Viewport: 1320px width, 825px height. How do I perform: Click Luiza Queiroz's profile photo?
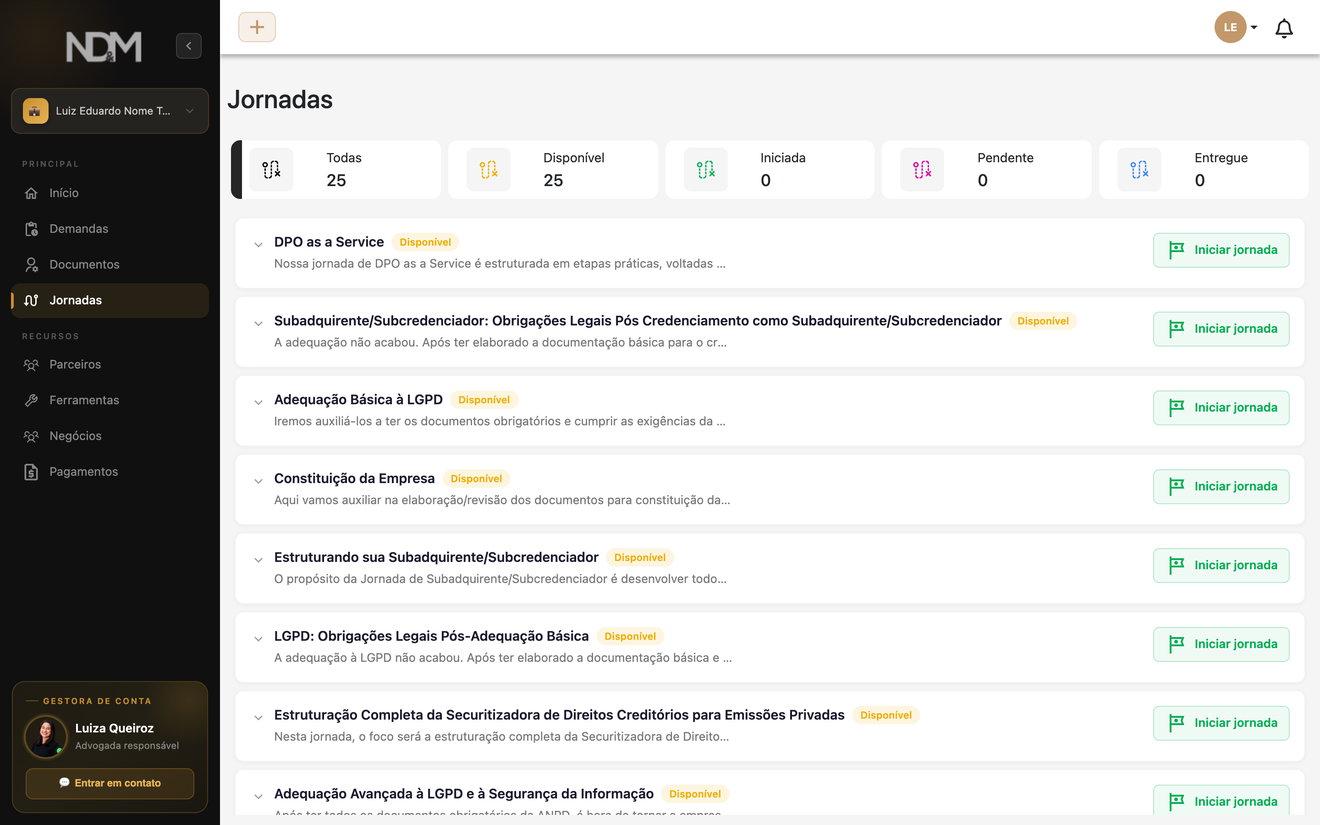(46, 737)
